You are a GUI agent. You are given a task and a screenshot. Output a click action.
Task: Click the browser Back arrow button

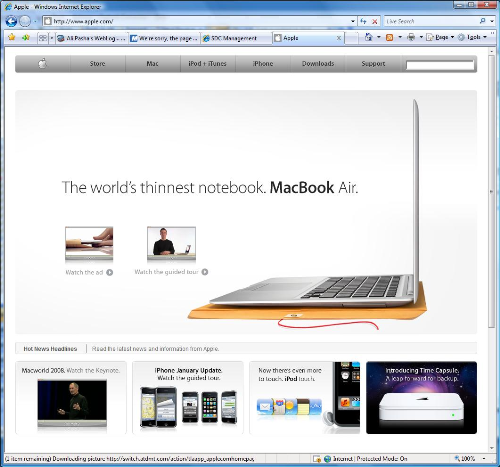pyautogui.click(x=11, y=21)
